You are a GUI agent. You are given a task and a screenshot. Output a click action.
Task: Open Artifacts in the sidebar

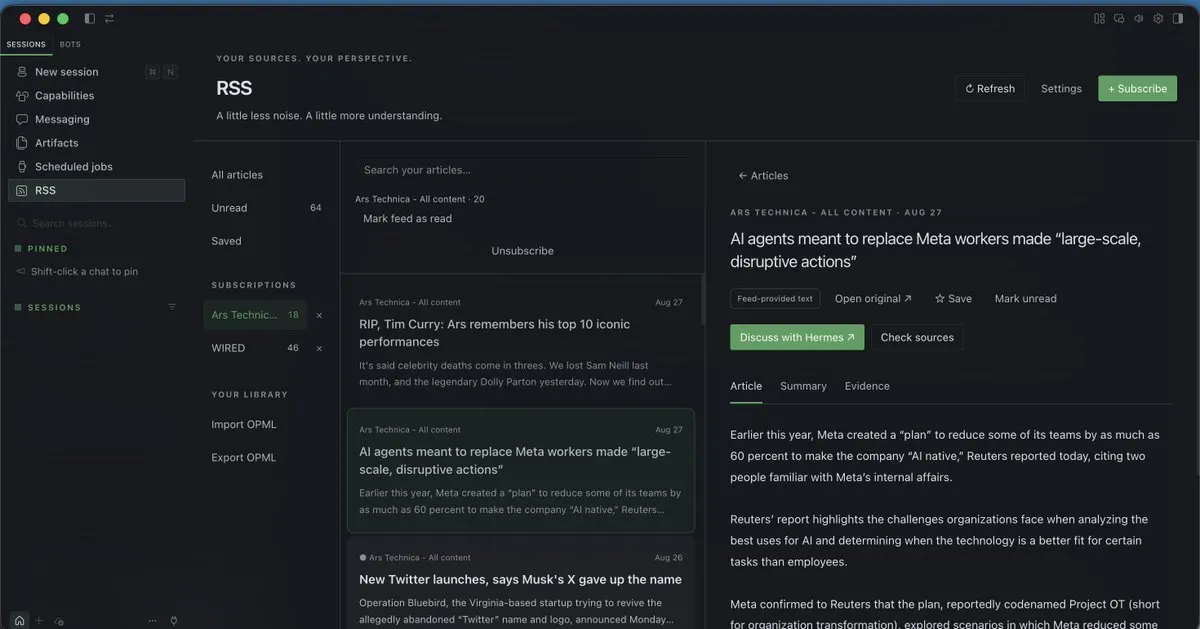(x=97, y=143)
